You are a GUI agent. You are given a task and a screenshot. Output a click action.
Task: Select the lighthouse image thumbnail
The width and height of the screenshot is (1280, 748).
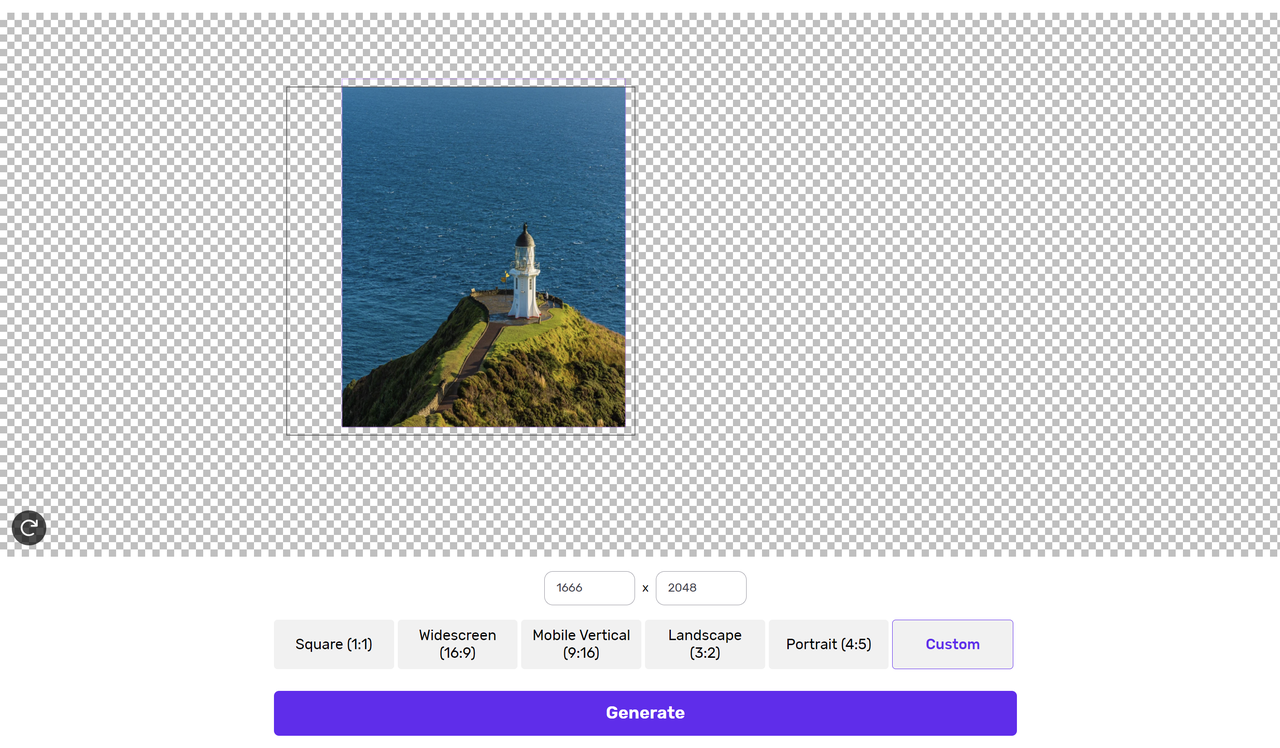click(484, 257)
